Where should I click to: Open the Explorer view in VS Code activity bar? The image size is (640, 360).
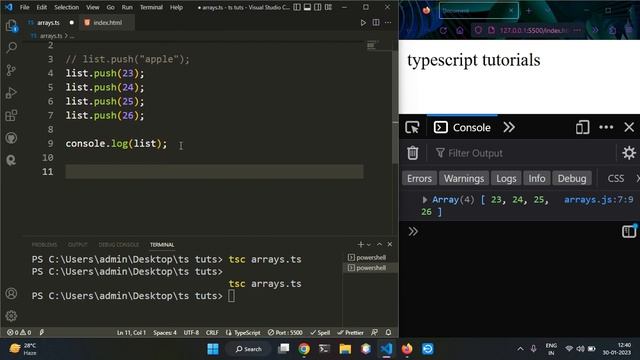point(11,26)
